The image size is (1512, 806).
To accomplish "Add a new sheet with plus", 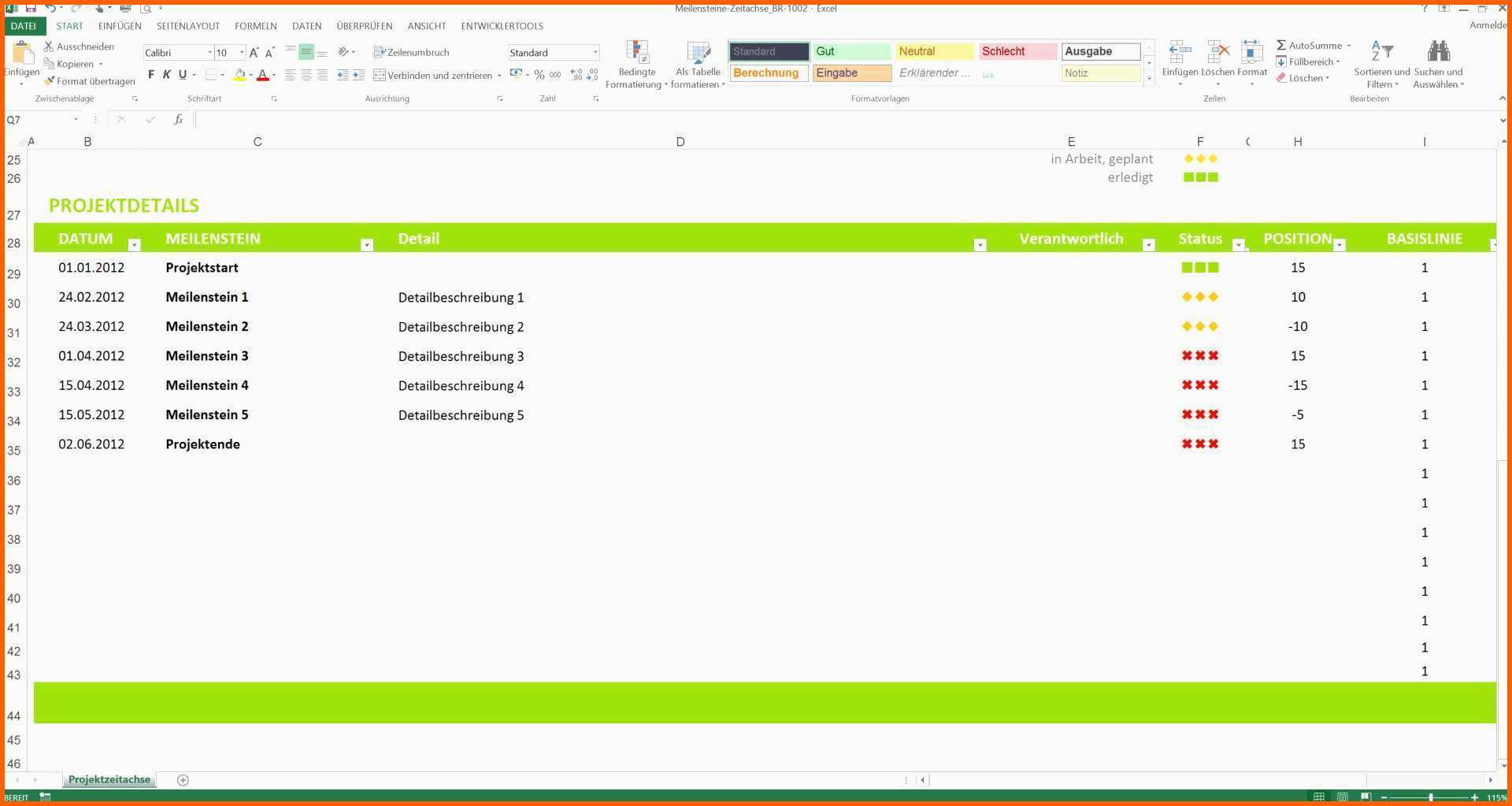I will (183, 780).
